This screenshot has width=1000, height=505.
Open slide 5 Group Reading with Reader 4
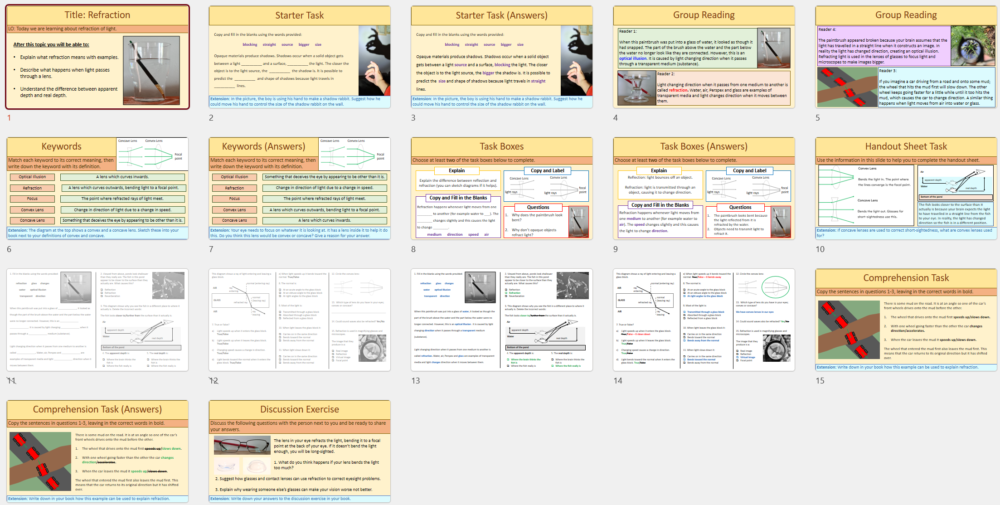pyautogui.click(x=906, y=57)
